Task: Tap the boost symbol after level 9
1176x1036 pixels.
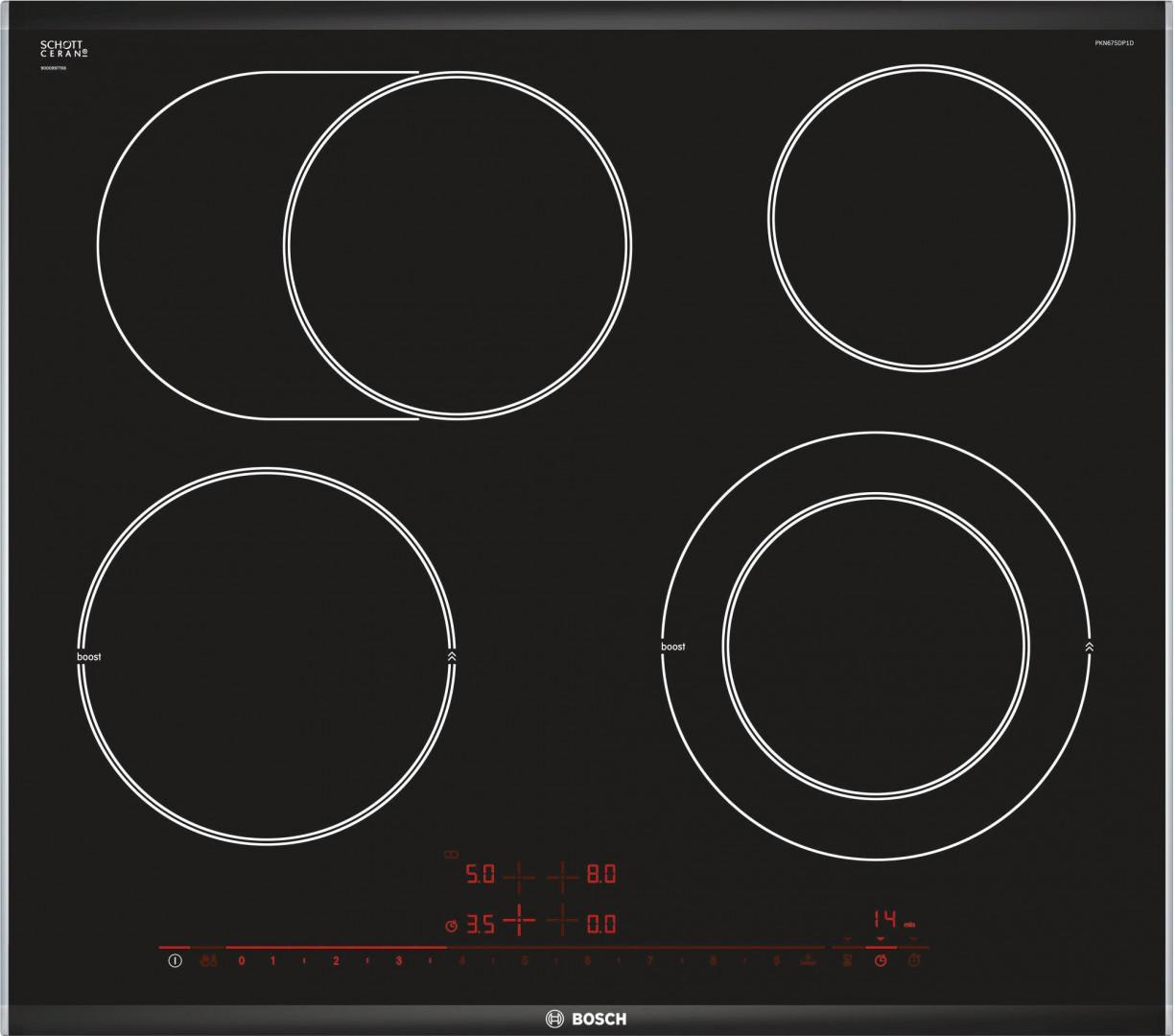Action: coord(808,959)
